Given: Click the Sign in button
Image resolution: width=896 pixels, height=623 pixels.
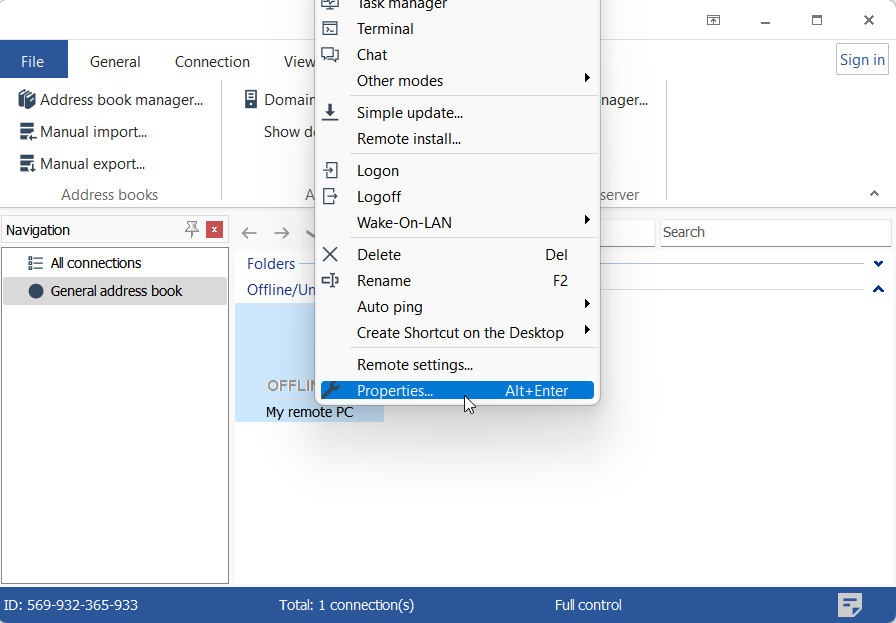Looking at the screenshot, I should [x=861, y=60].
